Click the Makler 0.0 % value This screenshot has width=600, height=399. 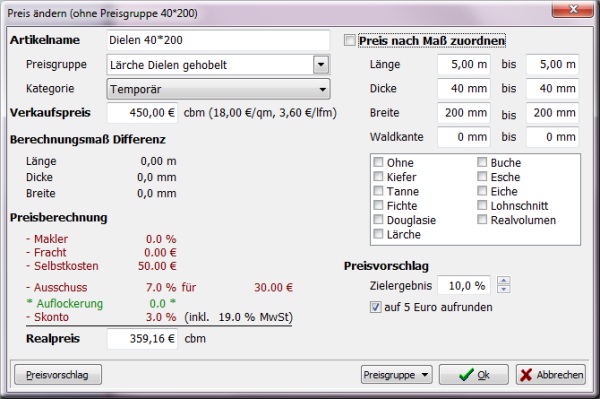(x=161, y=239)
